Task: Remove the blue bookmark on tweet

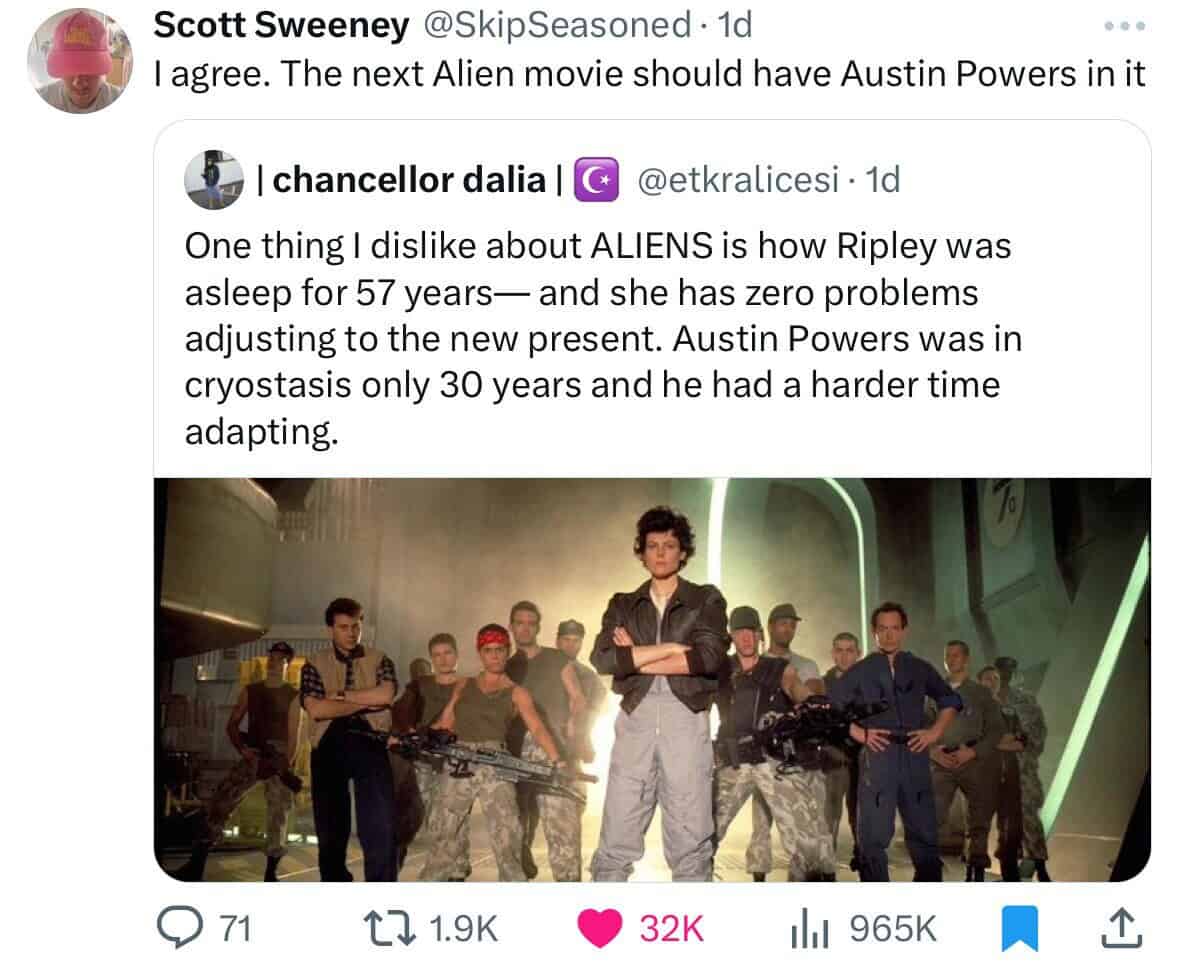Action: coord(1020,929)
